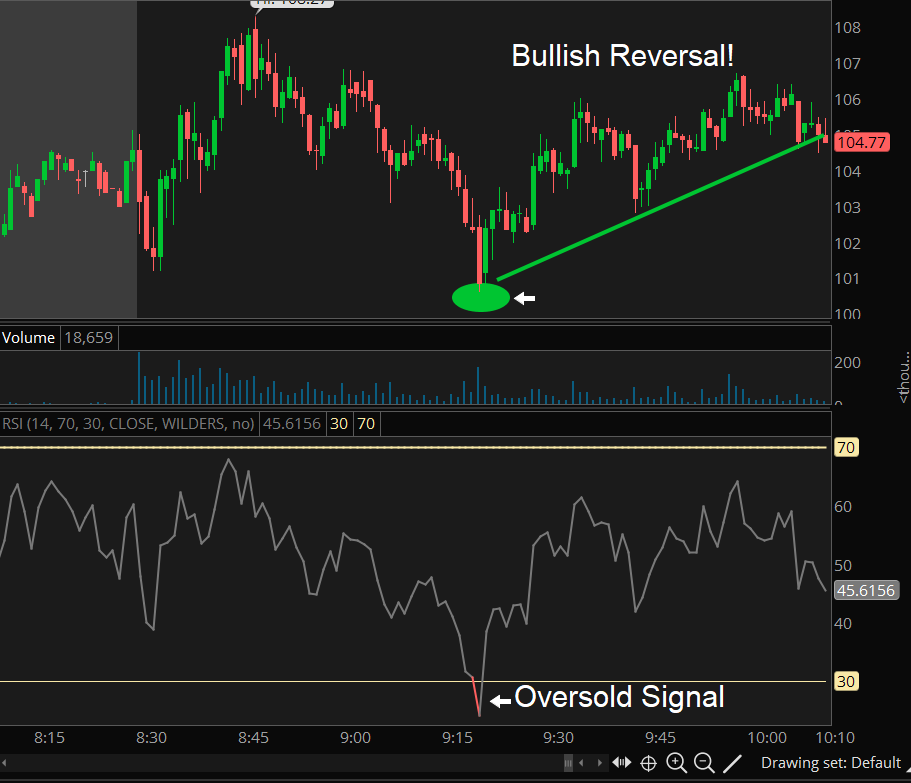The image size is (911, 783).
Task: Click the 60 RSI axis label
Action: tap(843, 507)
